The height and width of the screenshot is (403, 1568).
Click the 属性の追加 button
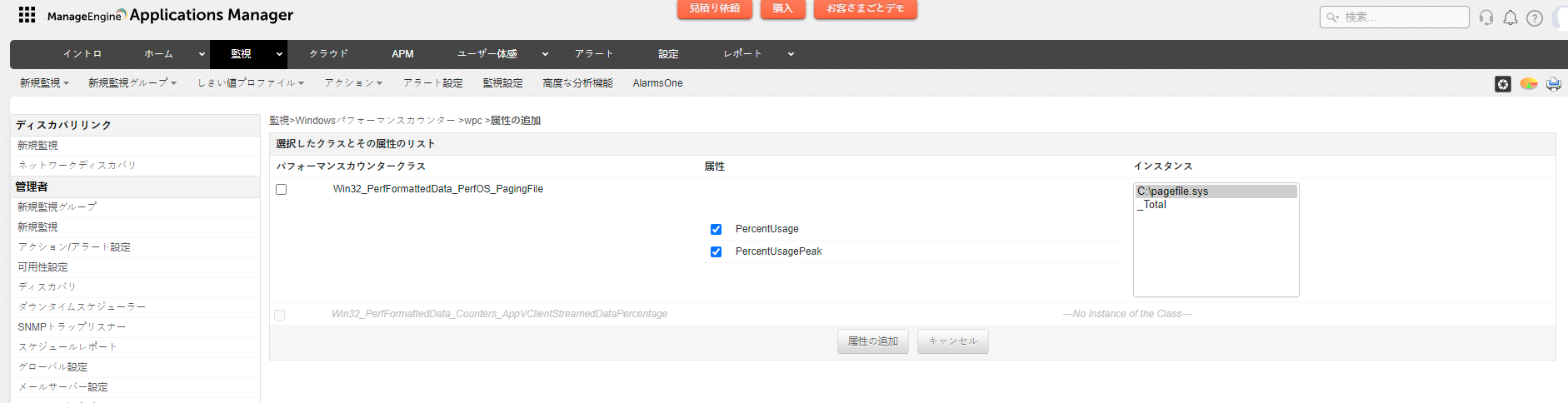tap(872, 341)
